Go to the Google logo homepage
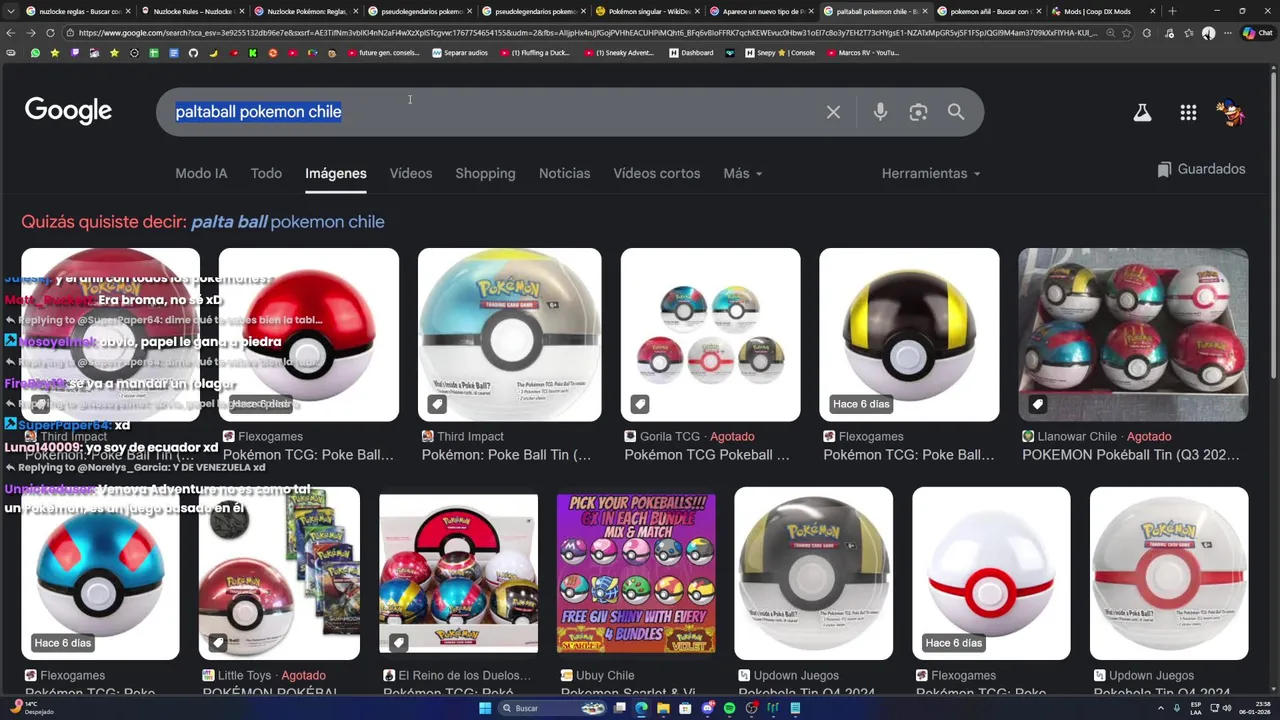The height and width of the screenshot is (720, 1280). click(x=68, y=111)
